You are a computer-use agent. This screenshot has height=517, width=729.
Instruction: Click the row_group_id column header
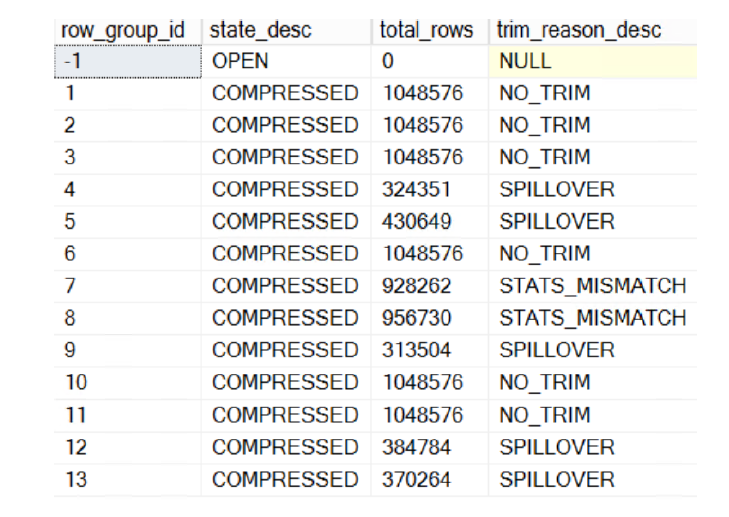click(x=128, y=31)
